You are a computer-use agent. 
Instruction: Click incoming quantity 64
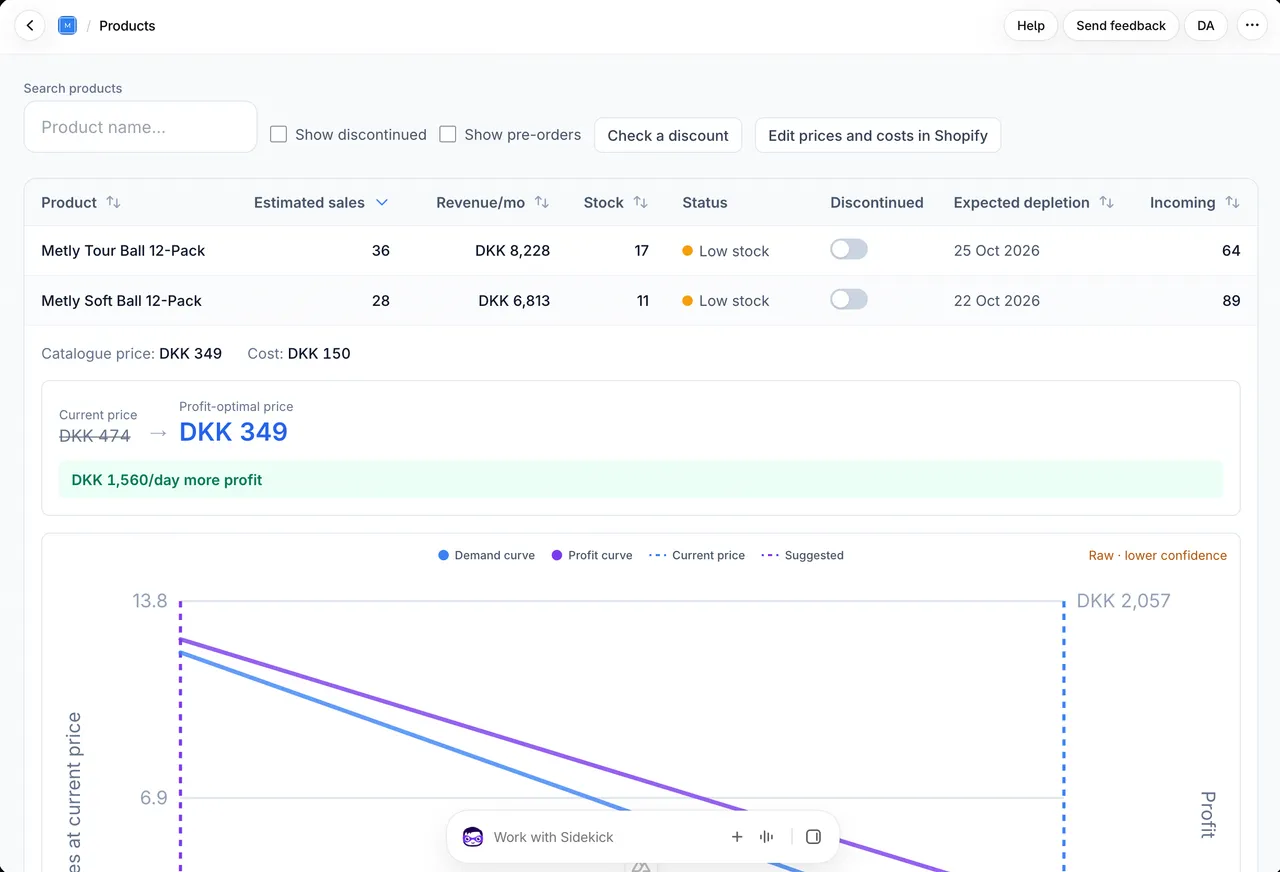click(x=1231, y=251)
